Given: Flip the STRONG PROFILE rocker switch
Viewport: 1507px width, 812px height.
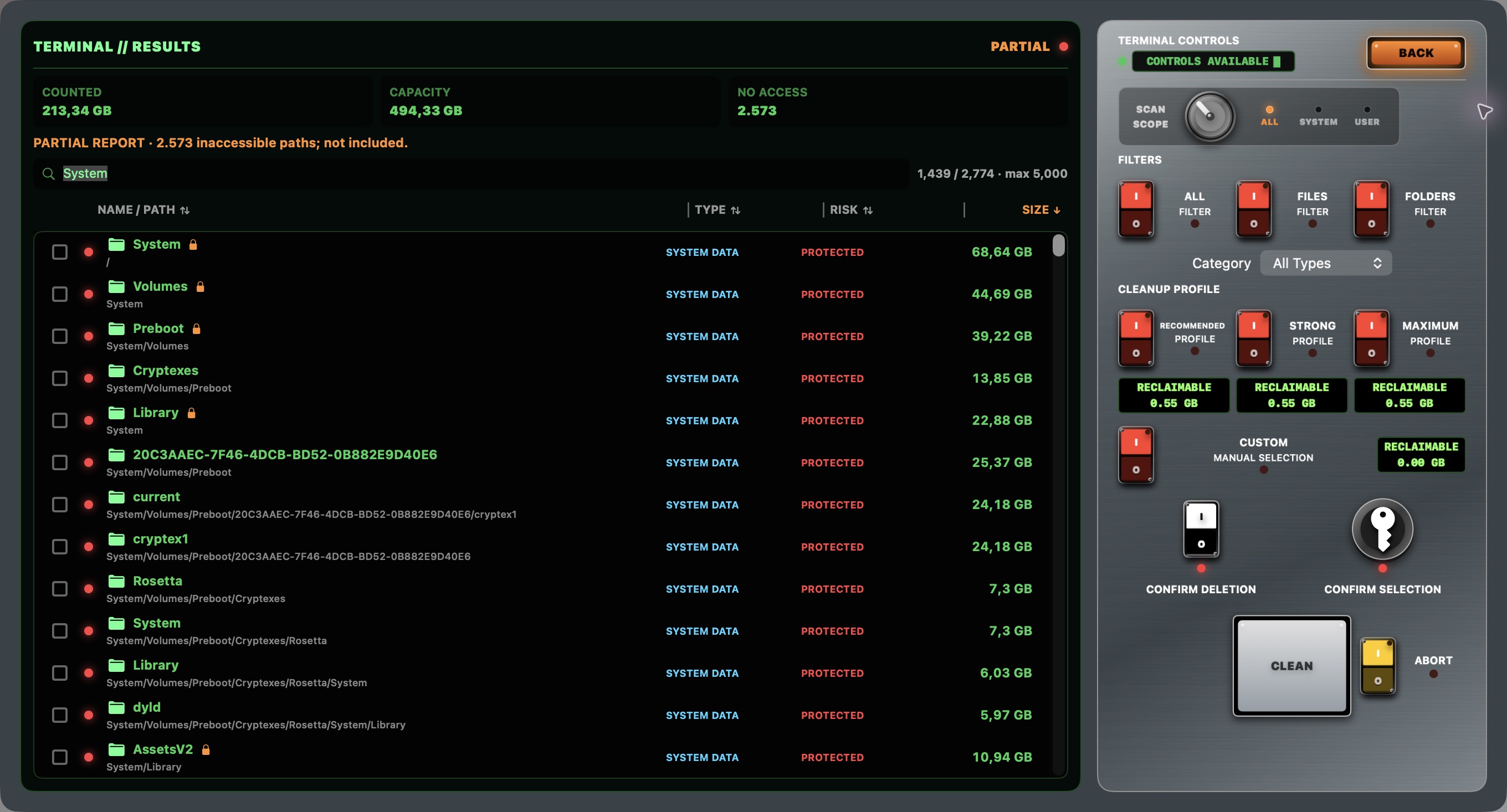Looking at the screenshot, I should click(1253, 338).
